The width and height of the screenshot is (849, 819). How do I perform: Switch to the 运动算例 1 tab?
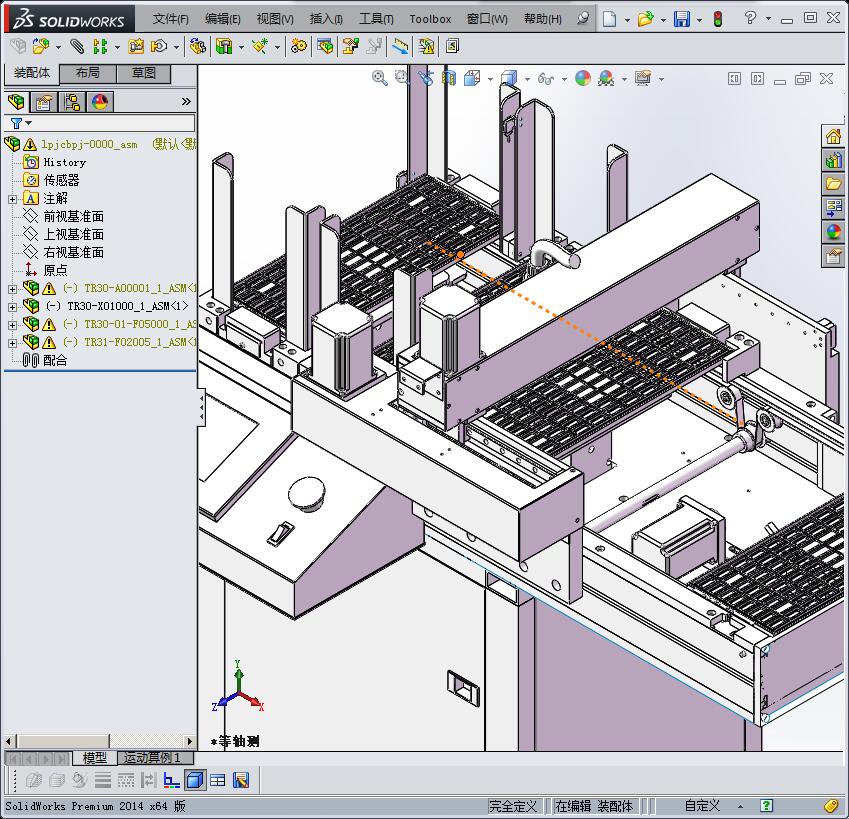pyautogui.click(x=152, y=758)
